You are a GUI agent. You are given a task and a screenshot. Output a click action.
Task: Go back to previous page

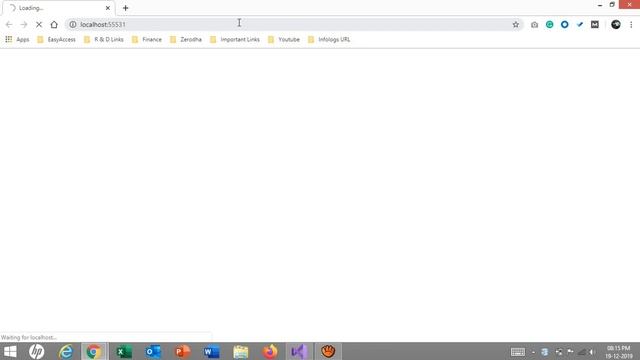pyautogui.click(x=9, y=24)
